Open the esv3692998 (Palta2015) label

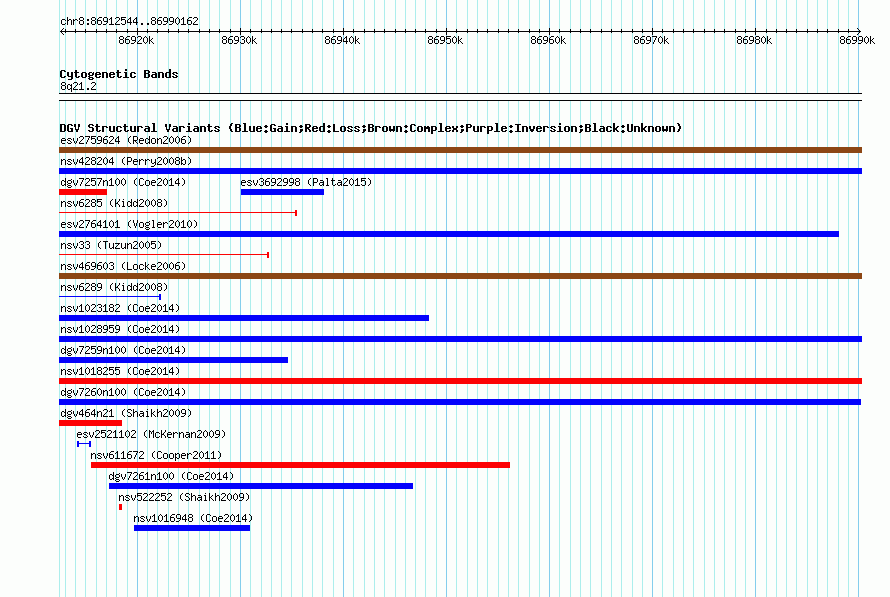(x=307, y=182)
